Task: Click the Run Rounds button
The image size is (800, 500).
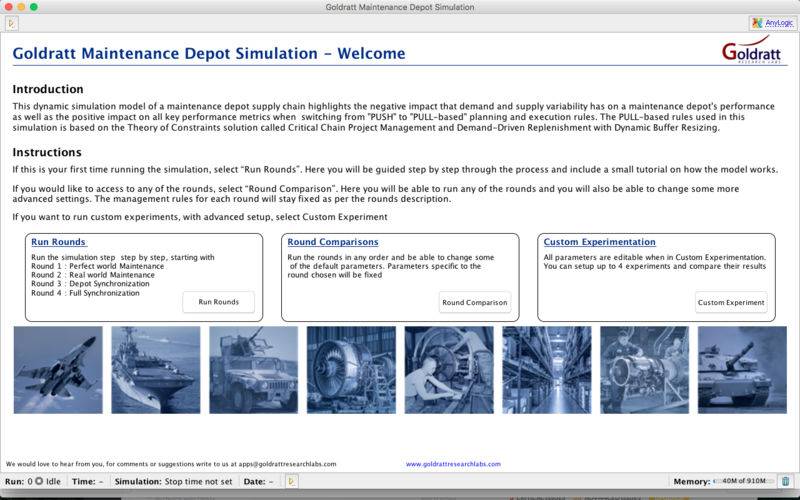Action: (218, 302)
